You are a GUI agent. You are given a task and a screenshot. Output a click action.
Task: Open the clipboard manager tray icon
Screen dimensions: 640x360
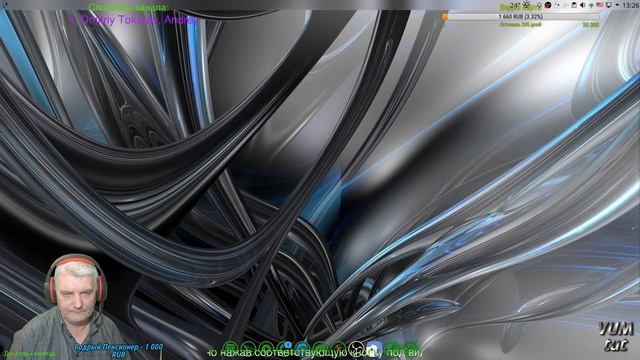pos(574,5)
